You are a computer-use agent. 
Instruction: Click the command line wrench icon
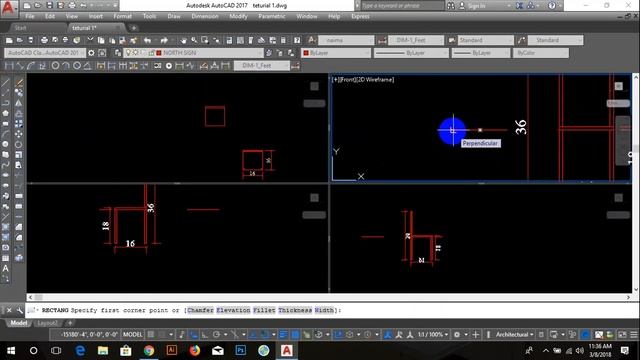coord(19,311)
